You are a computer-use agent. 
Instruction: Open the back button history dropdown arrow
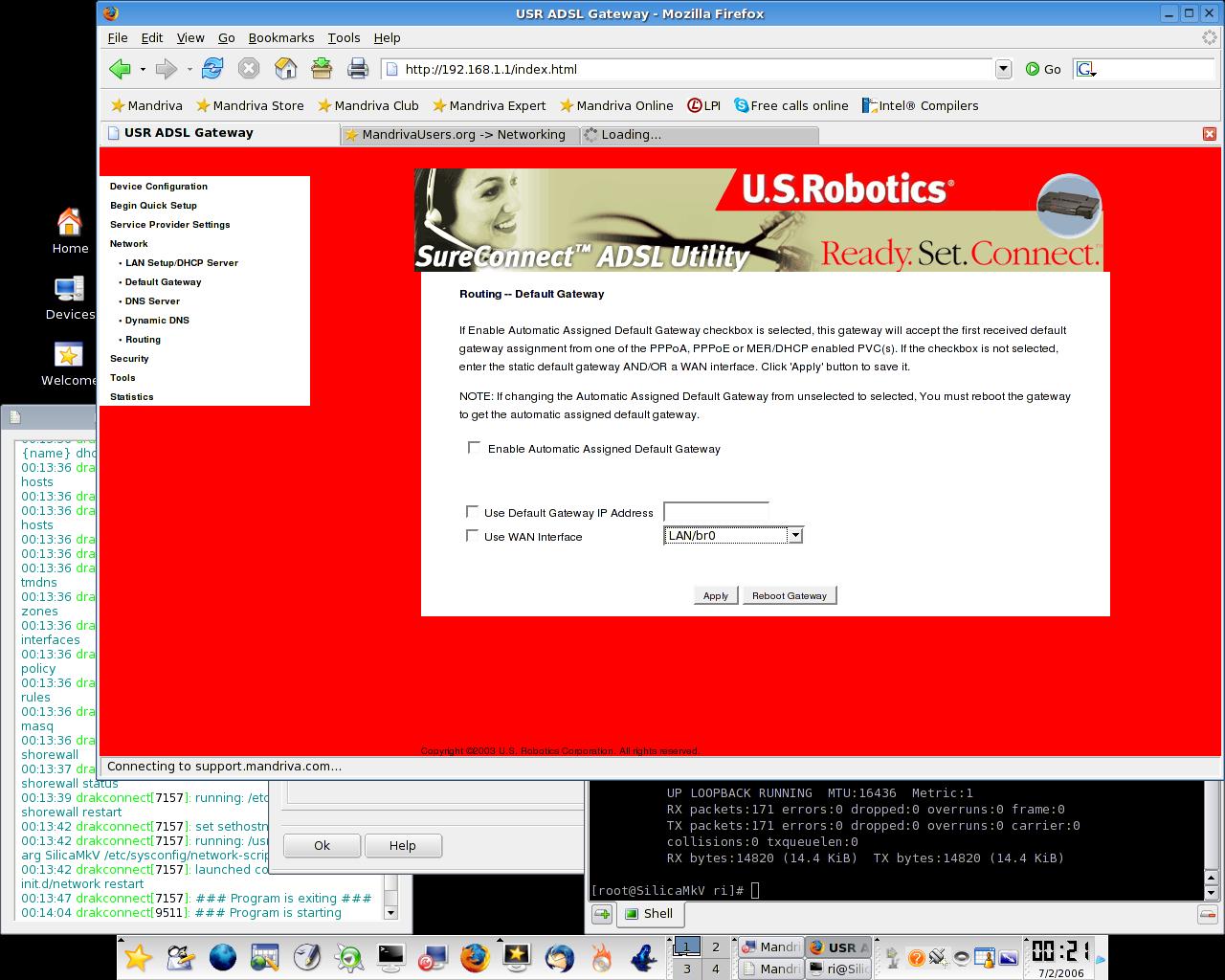tap(143, 69)
